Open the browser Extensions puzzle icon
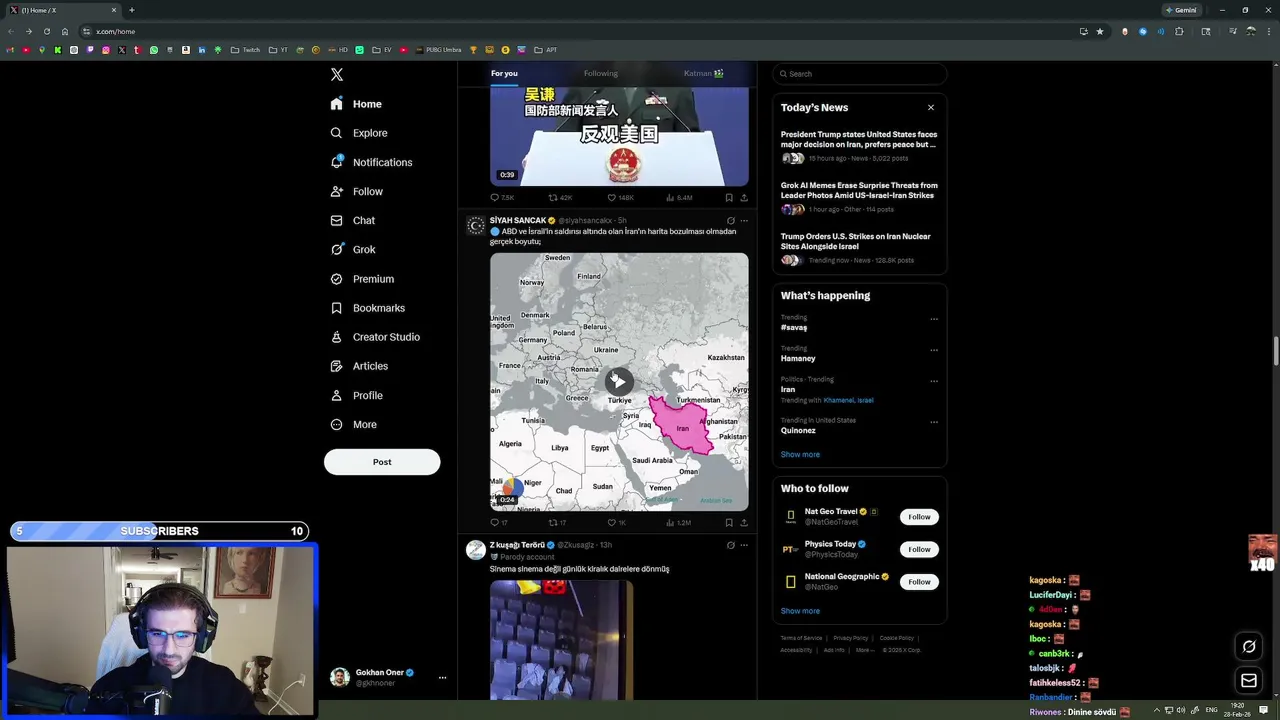Viewport: 1280px width, 720px height. [1179, 31]
